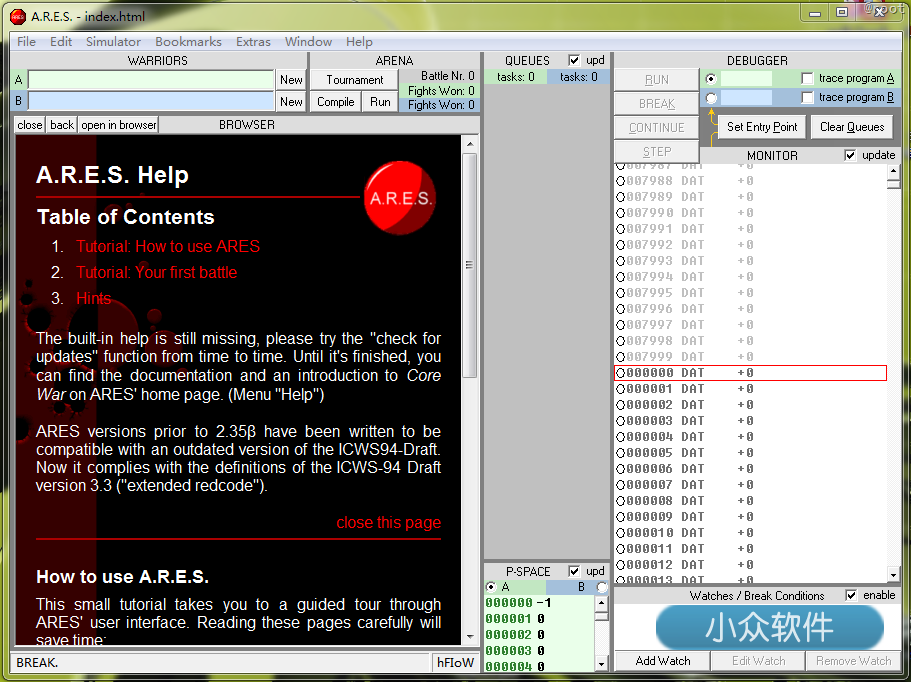
Task: Click New button for warrior A
Action: pyautogui.click(x=291, y=80)
